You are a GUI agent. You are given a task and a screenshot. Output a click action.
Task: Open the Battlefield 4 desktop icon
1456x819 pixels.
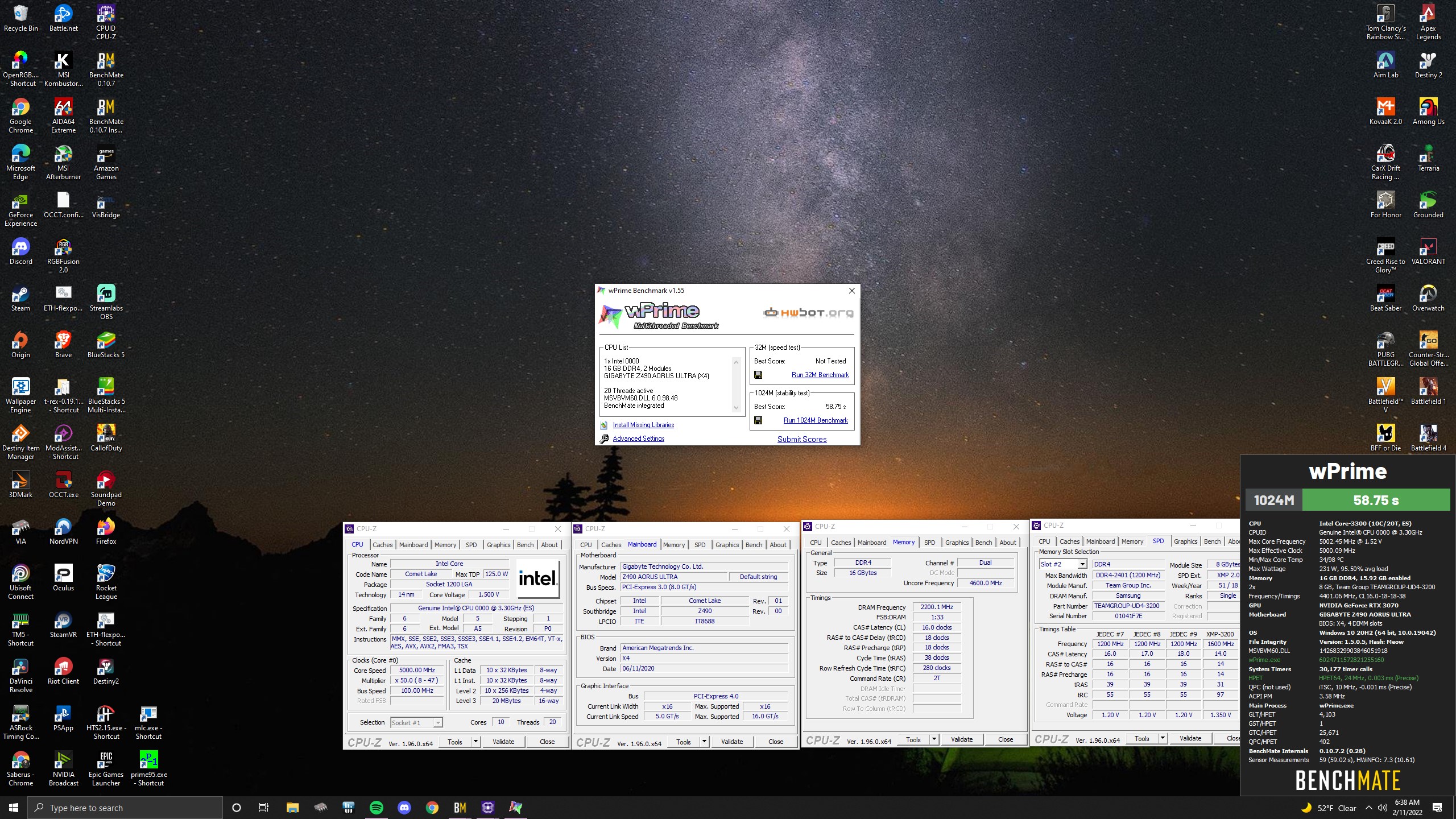coord(1428,438)
